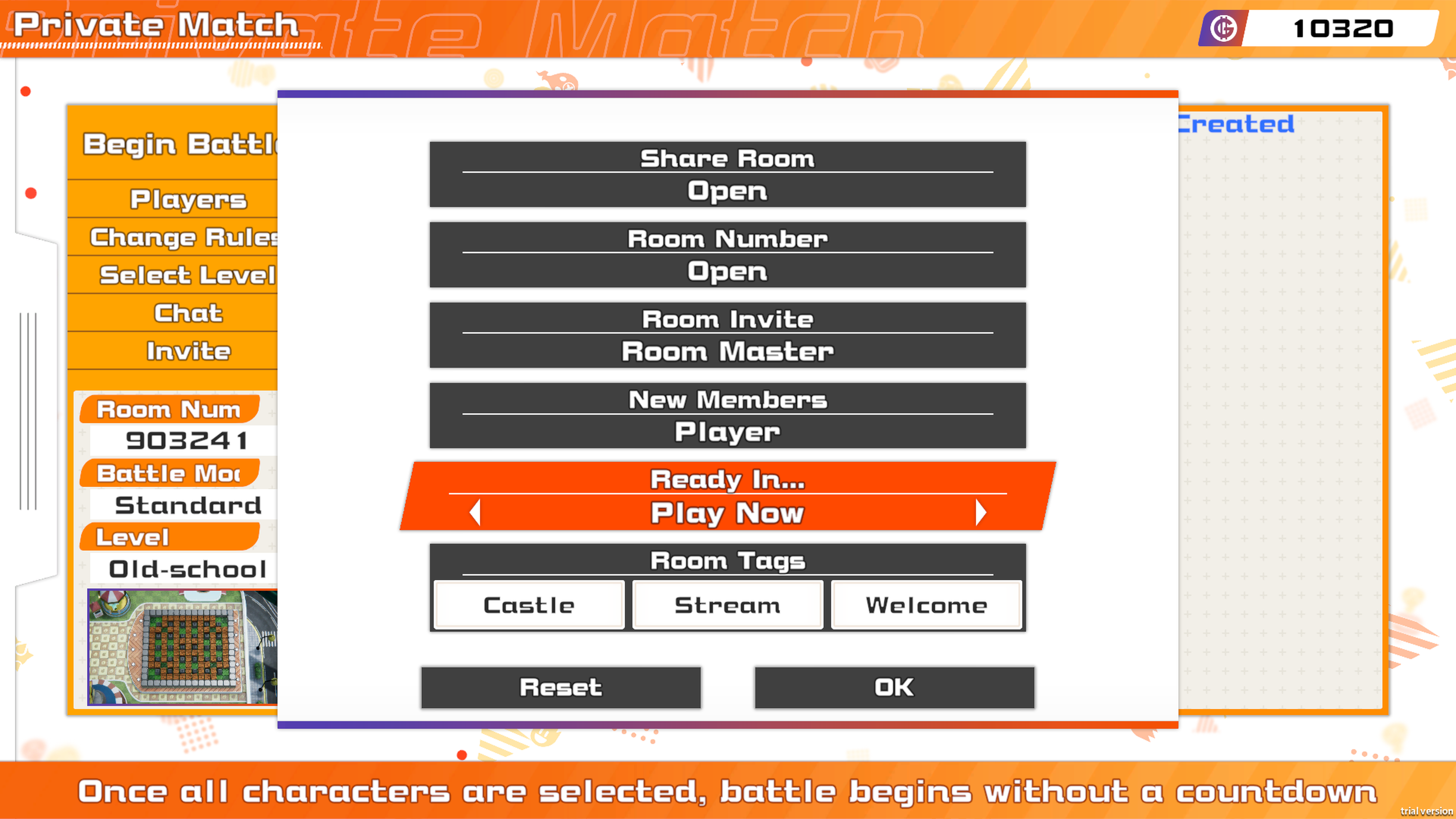1456x819 pixels.
Task: Expand Ready In options right arrow
Action: click(x=980, y=512)
